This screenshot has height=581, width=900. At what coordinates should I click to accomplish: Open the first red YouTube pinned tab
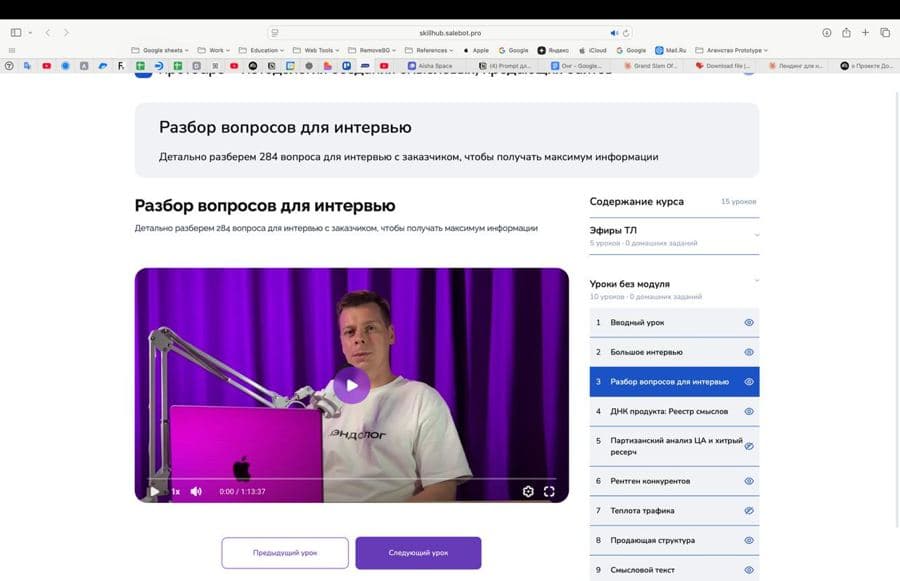click(x=46, y=66)
